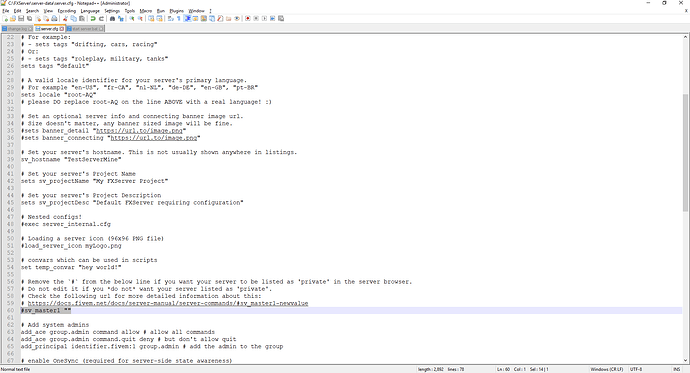Click Save Current Recorded Macro icon
This screenshot has height=373, width=690.
(x=282, y=18)
